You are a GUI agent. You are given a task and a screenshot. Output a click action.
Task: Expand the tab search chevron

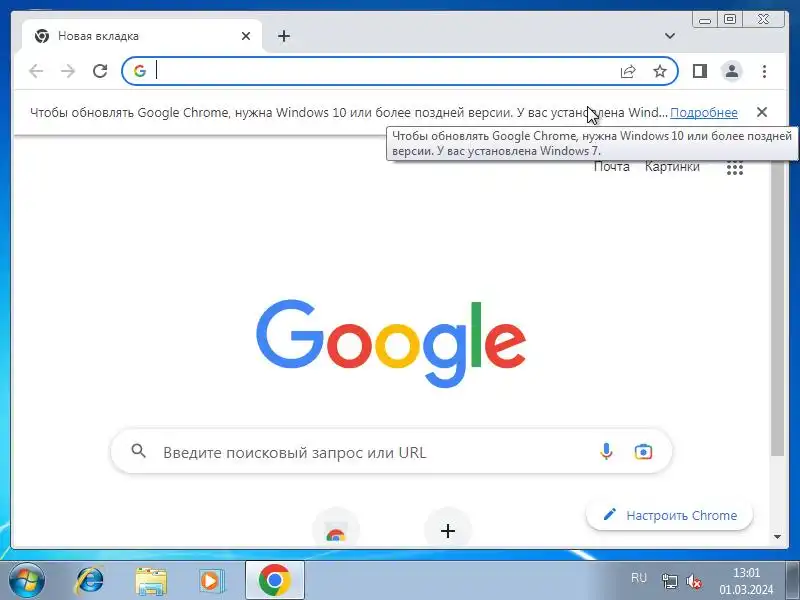(x=670, y=36)
